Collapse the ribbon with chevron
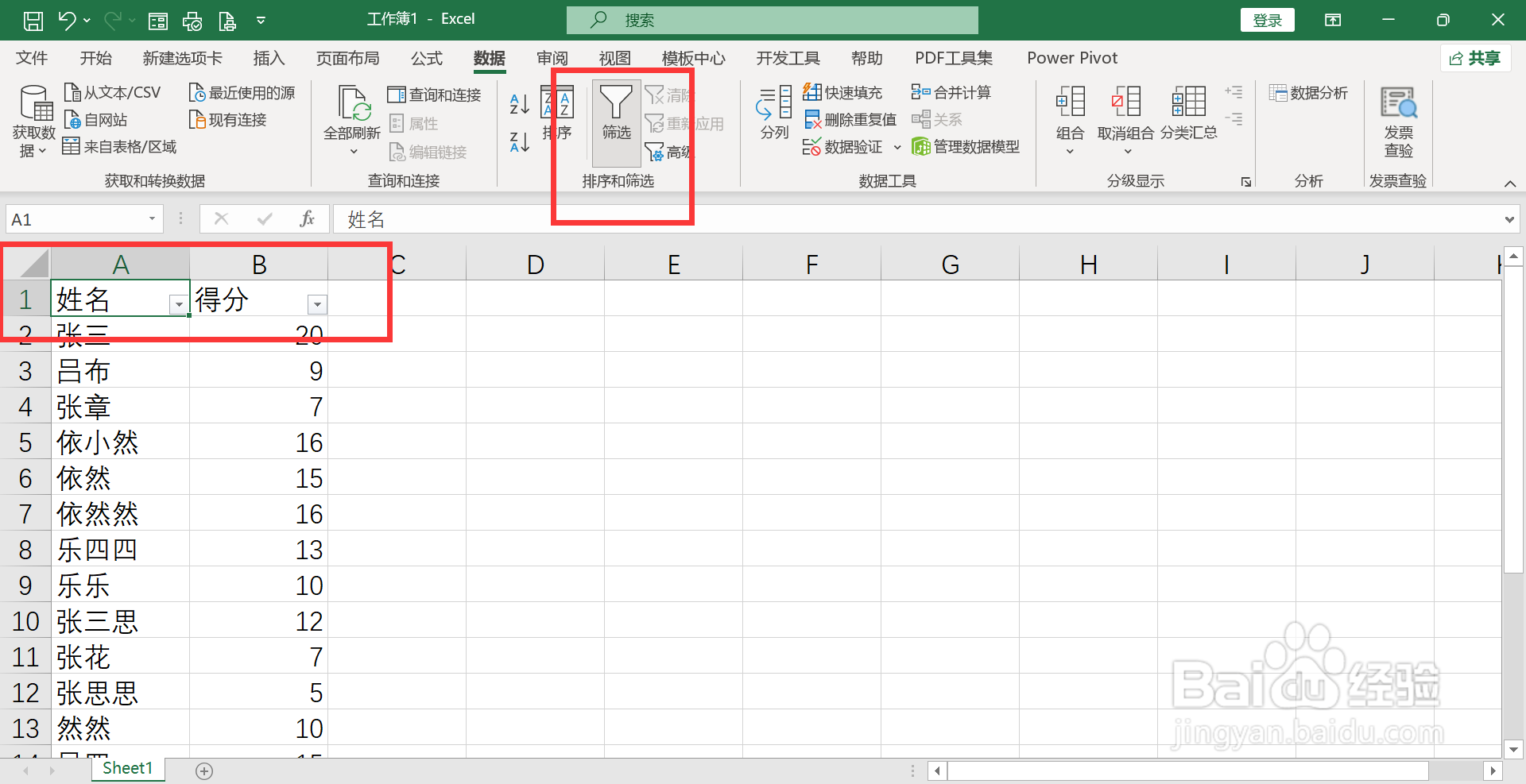Screen dimensions: 1526x784 (1510, 183)
